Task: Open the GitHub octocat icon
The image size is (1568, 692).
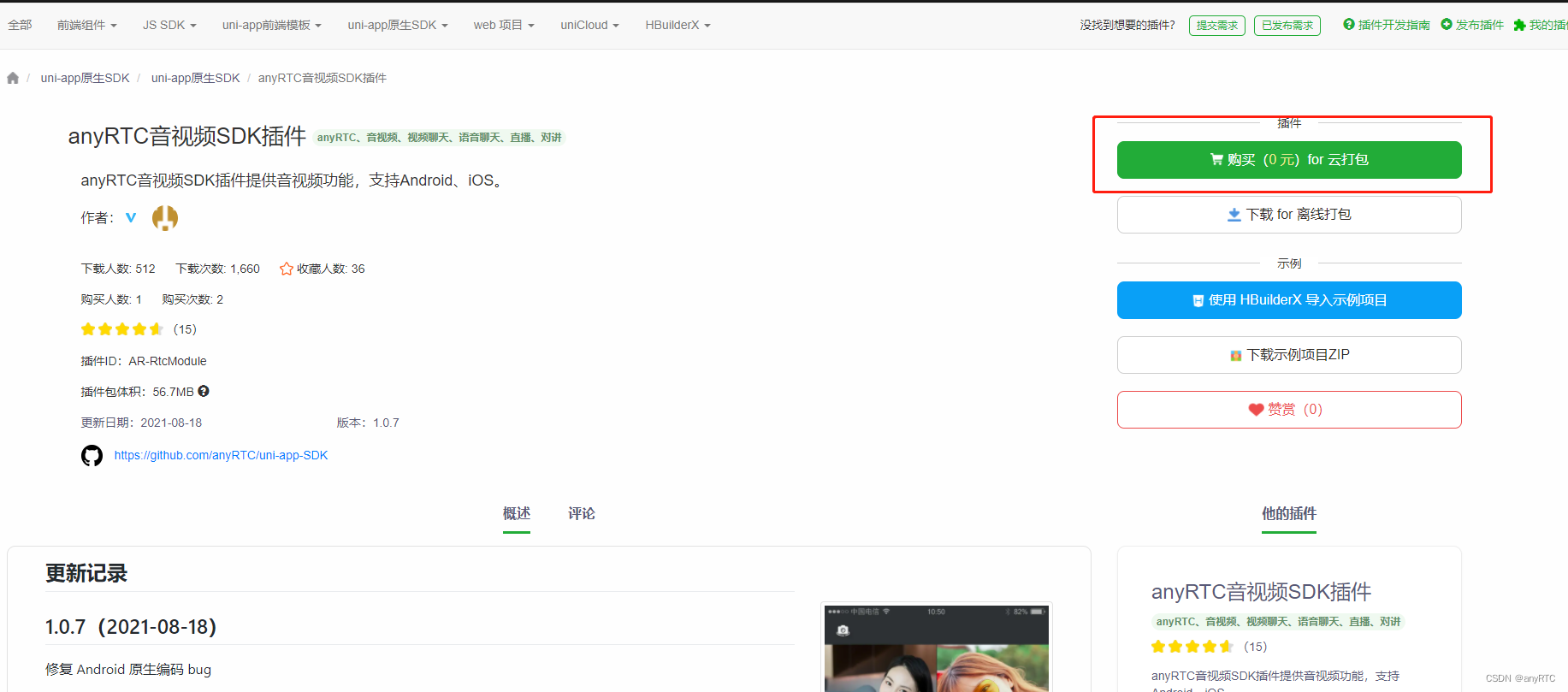Action: click(x=92, y=455)
